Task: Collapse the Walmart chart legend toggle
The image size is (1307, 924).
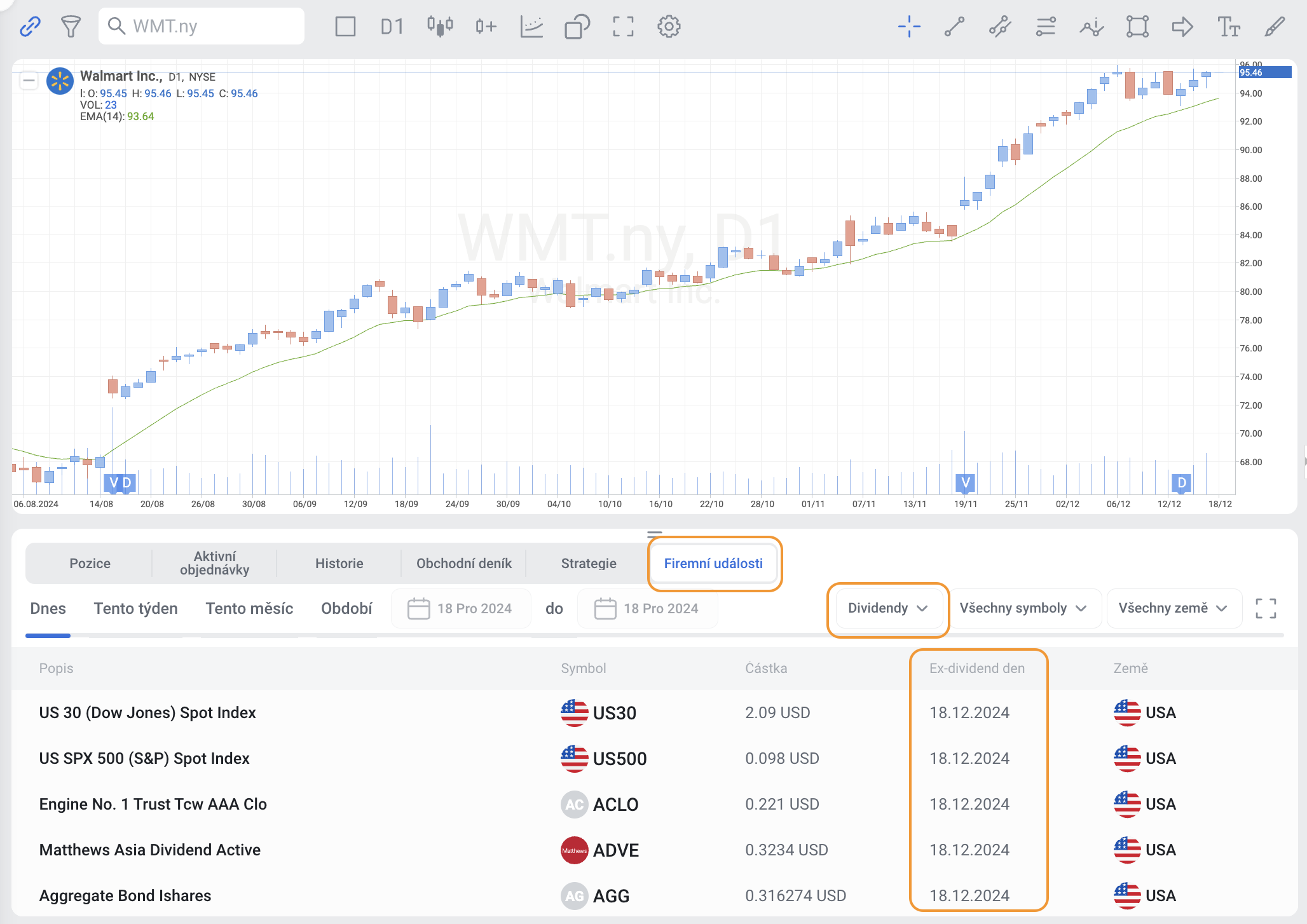Action: pyautogui.click(x=29, y=81)
